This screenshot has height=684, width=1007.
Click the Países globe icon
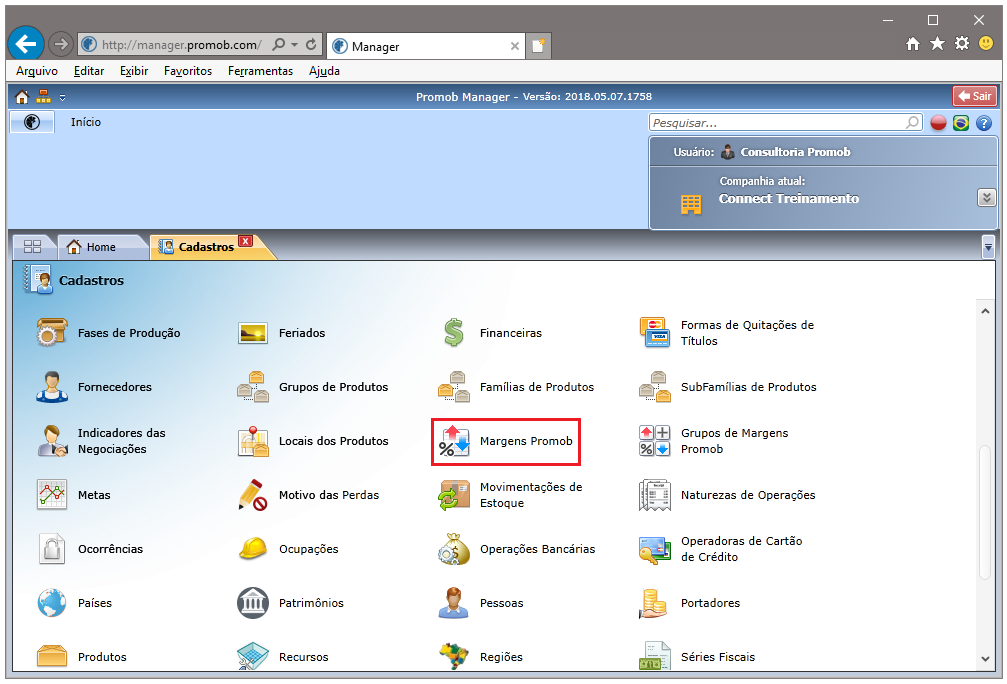(x=52, y=602)
